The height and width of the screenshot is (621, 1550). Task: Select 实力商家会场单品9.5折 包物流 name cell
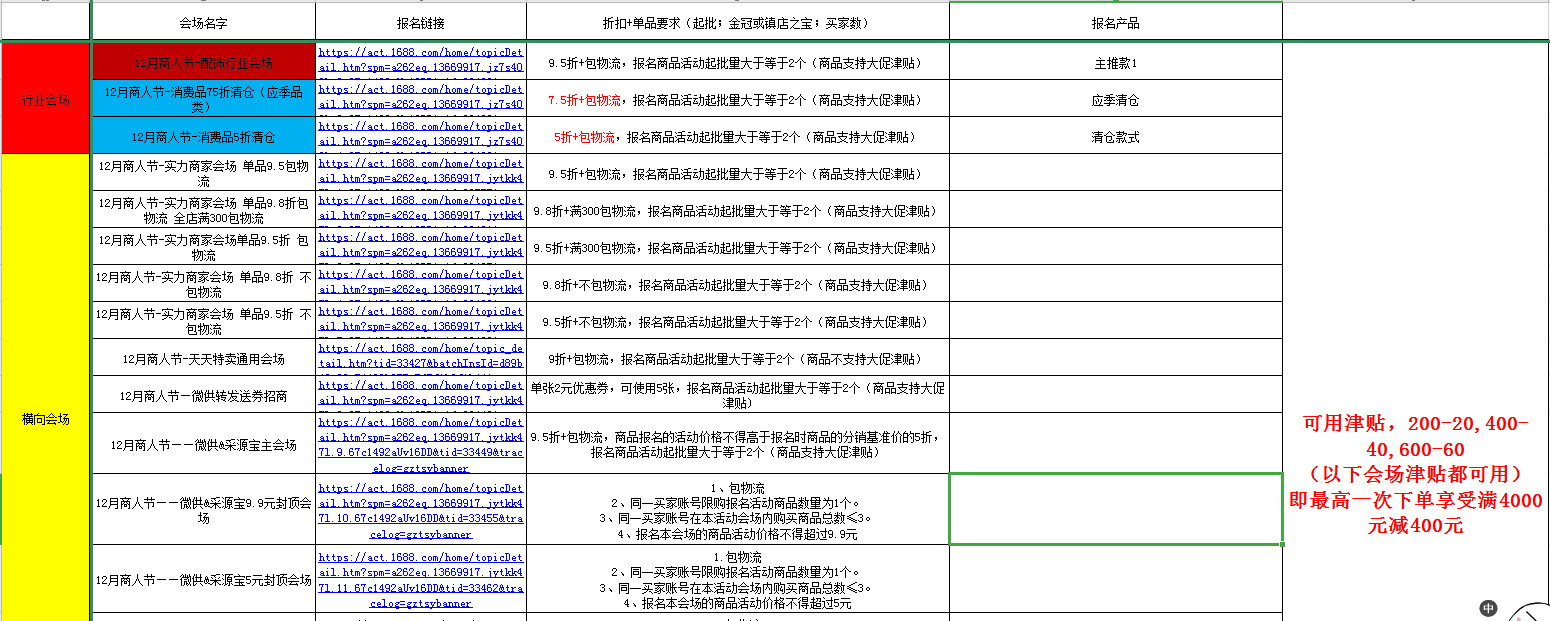pos(203,247)
